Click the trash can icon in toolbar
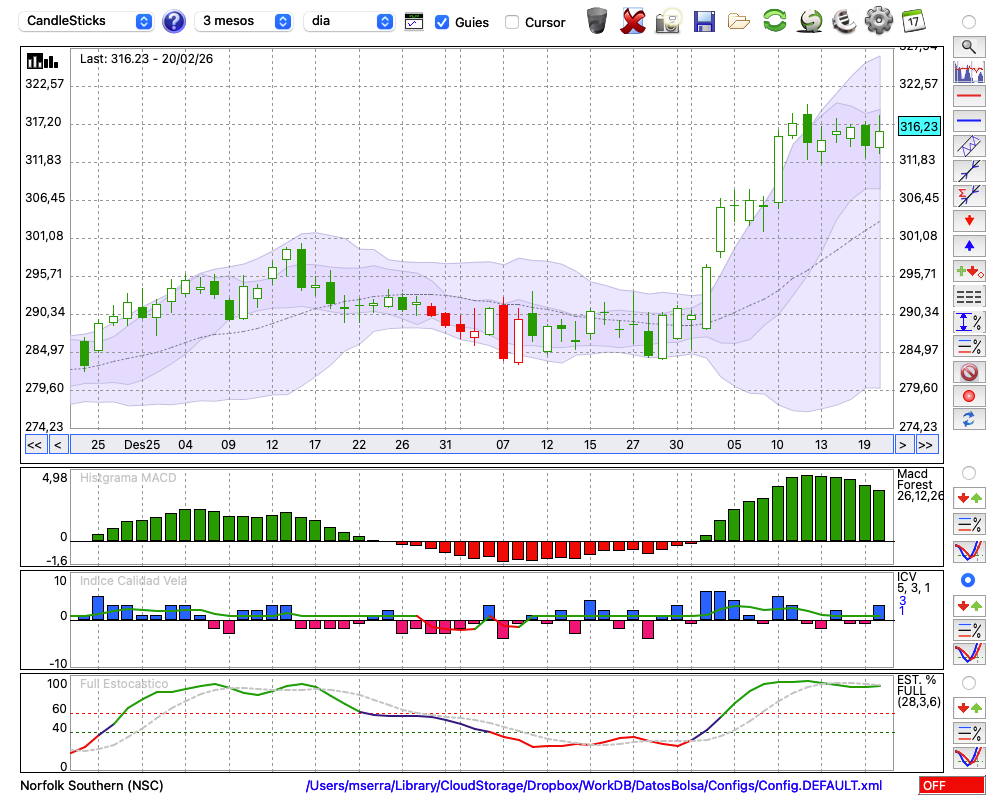 point(597,20)
